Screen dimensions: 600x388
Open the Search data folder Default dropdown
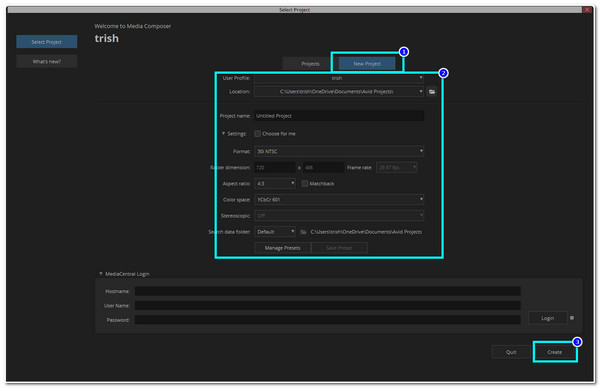(275, 232)
